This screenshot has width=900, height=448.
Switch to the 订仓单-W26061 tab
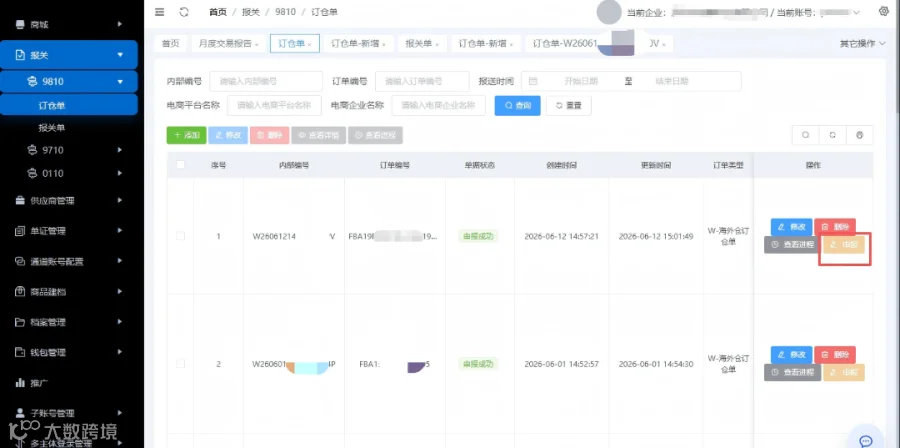(x=599, y=44)
